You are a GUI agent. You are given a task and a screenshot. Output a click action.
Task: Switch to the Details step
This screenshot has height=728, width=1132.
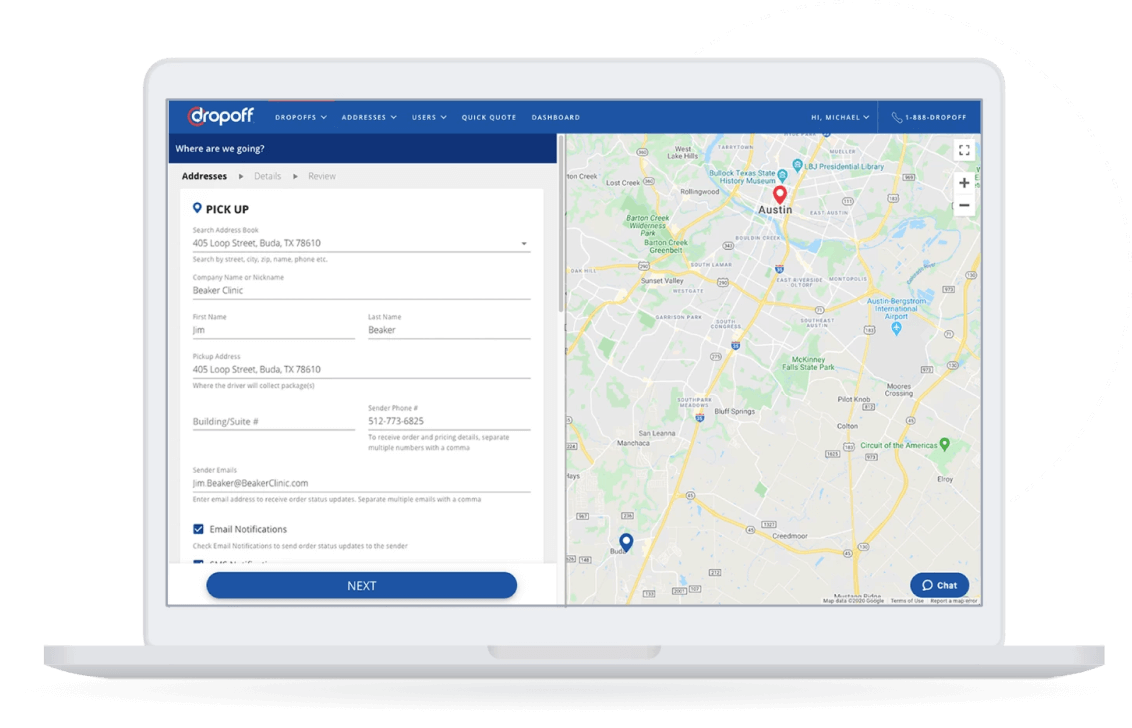coord(267,176)
